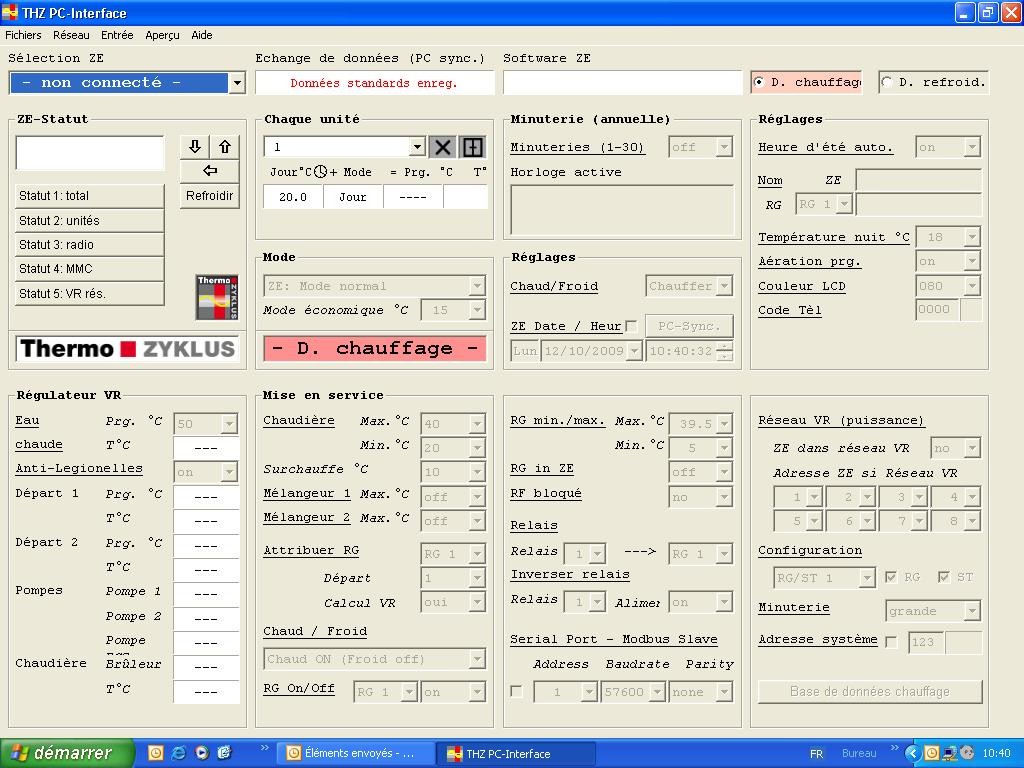Click the Horloge active text box
This screenshot has width=1024, height=768.
point(622,210)
